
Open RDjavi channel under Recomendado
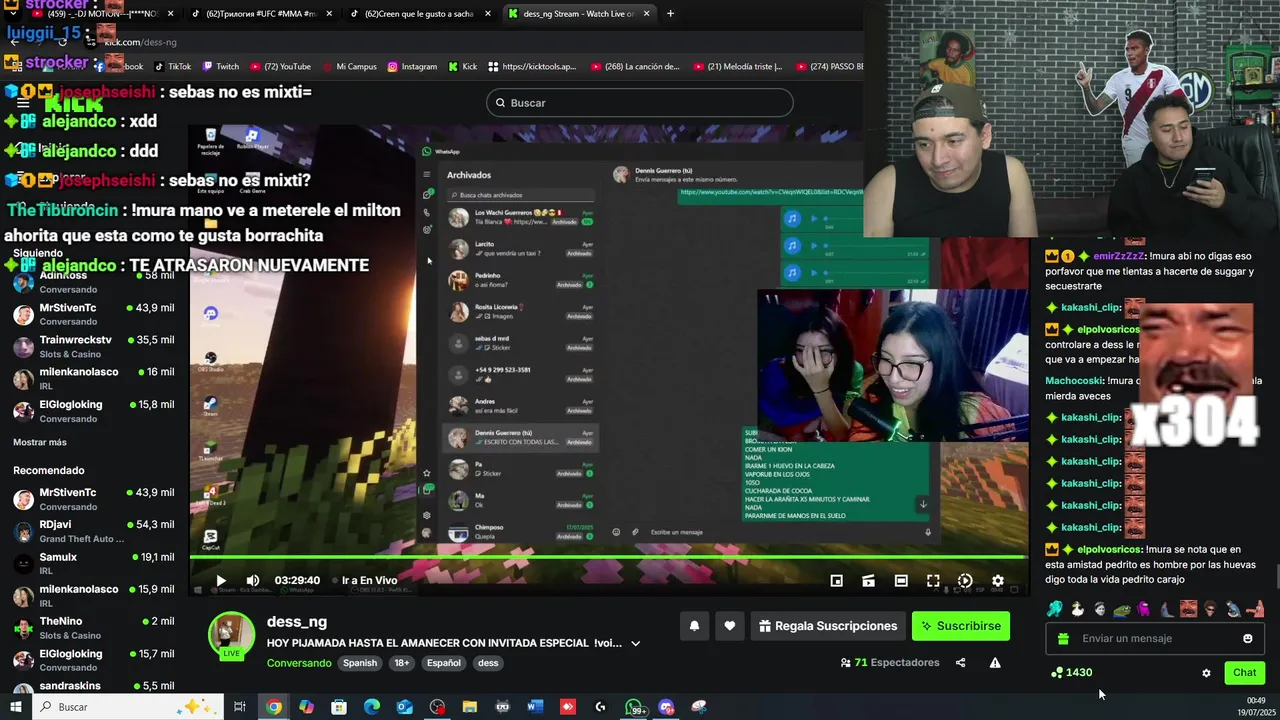point(94,531)
